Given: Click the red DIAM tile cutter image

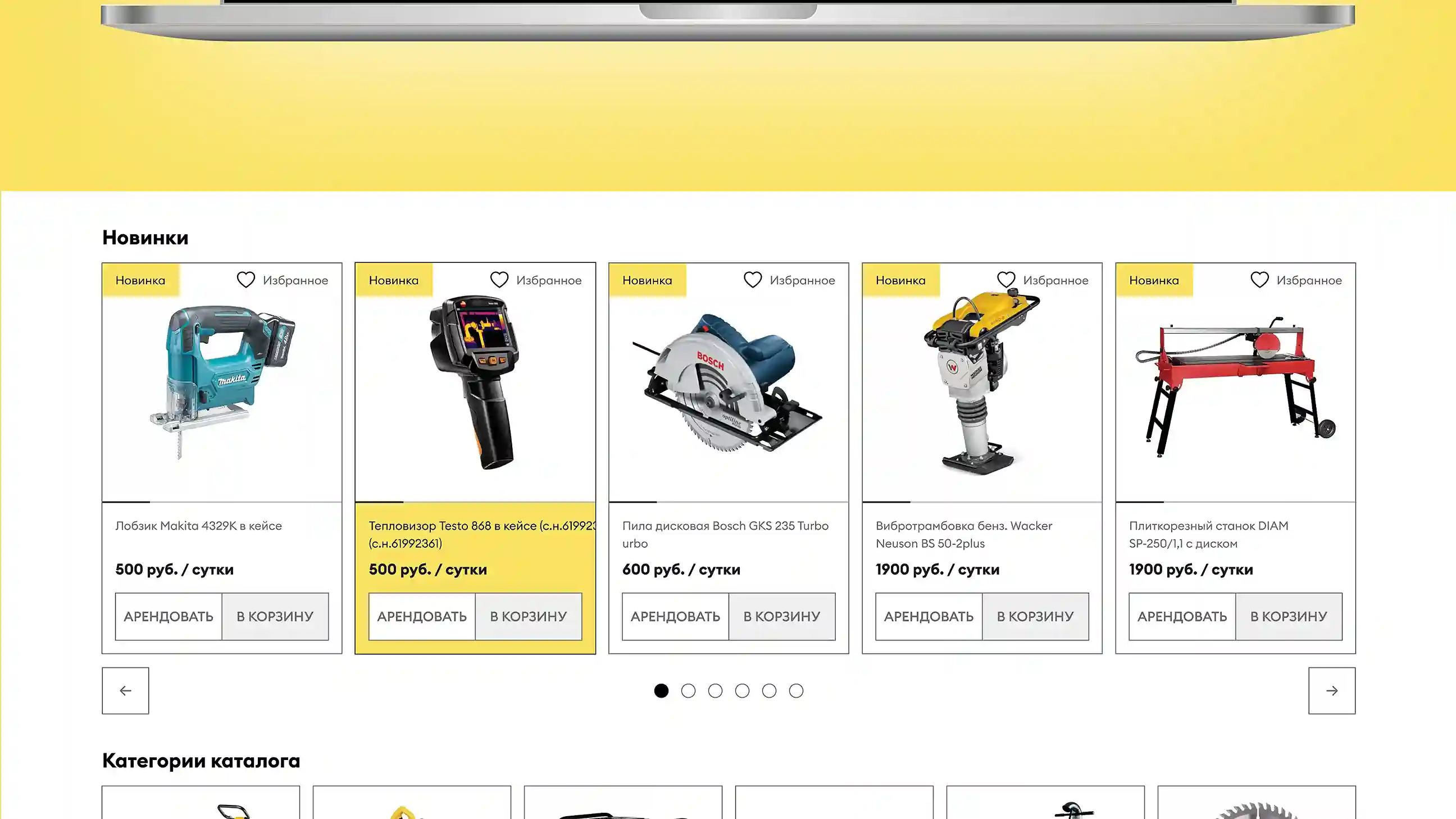Looking at the screenshot, I should [x=1236, y=386].
